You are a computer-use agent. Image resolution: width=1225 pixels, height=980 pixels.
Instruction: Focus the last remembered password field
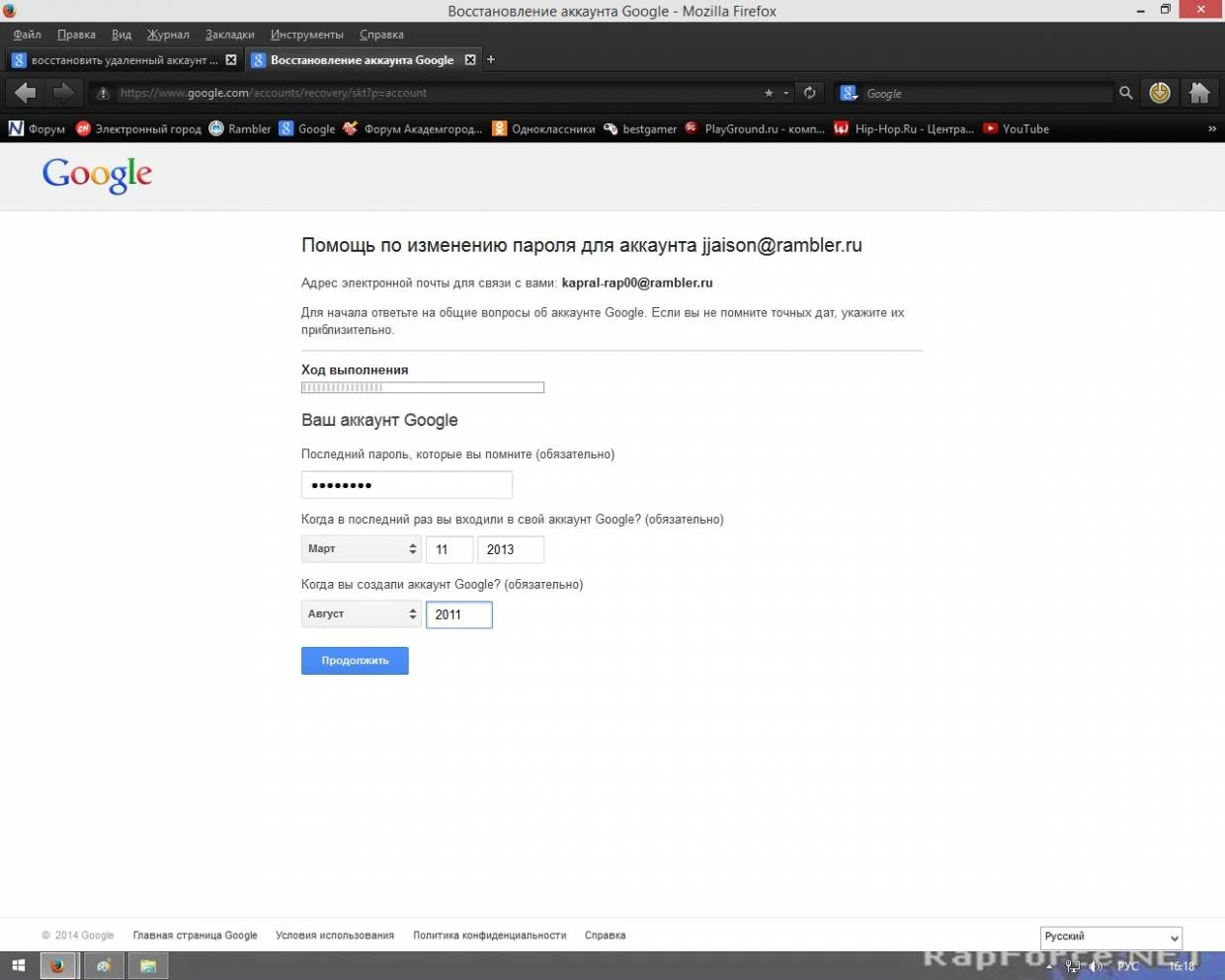click(x=407, y=485)
